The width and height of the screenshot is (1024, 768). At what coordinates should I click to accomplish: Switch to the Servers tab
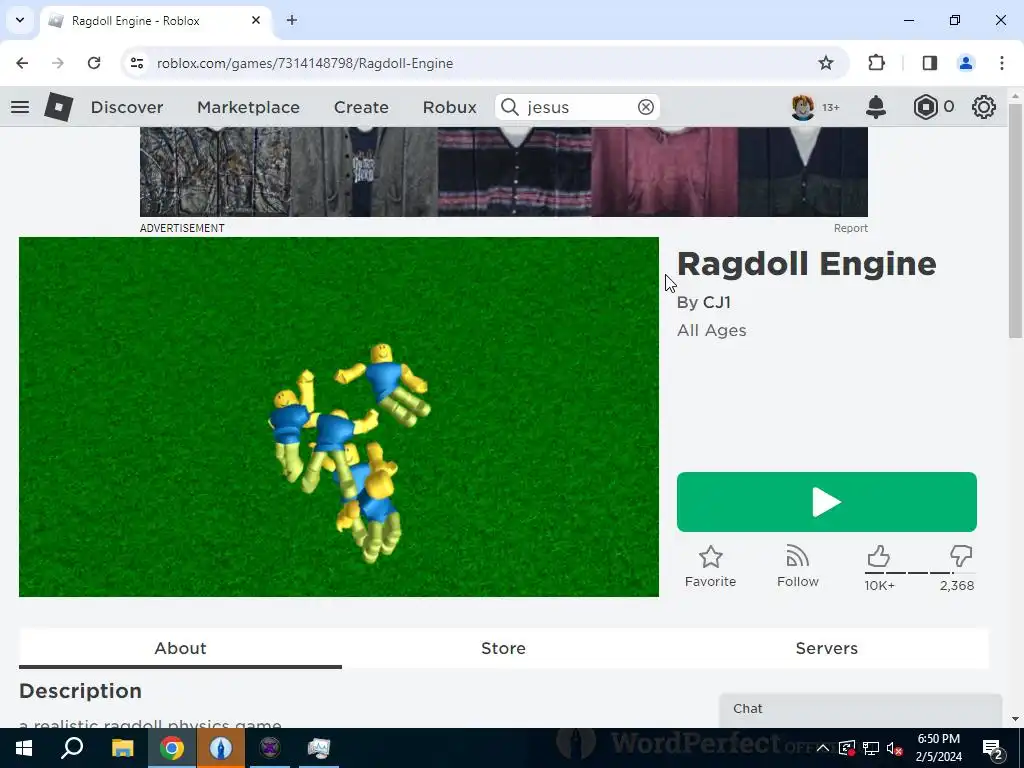point(826,648)
